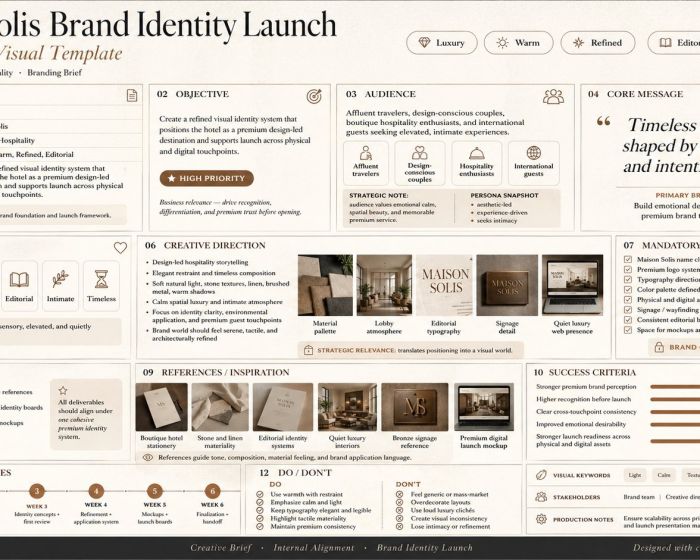Click the Timeless hourglass icon tile
Screen dimensions: 700x560
101,286
